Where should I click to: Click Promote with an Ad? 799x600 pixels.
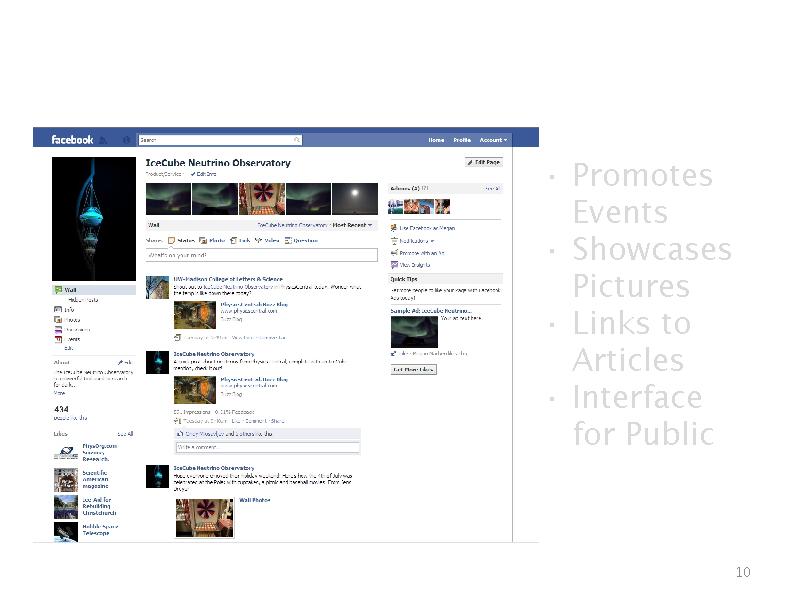(417, 253)
